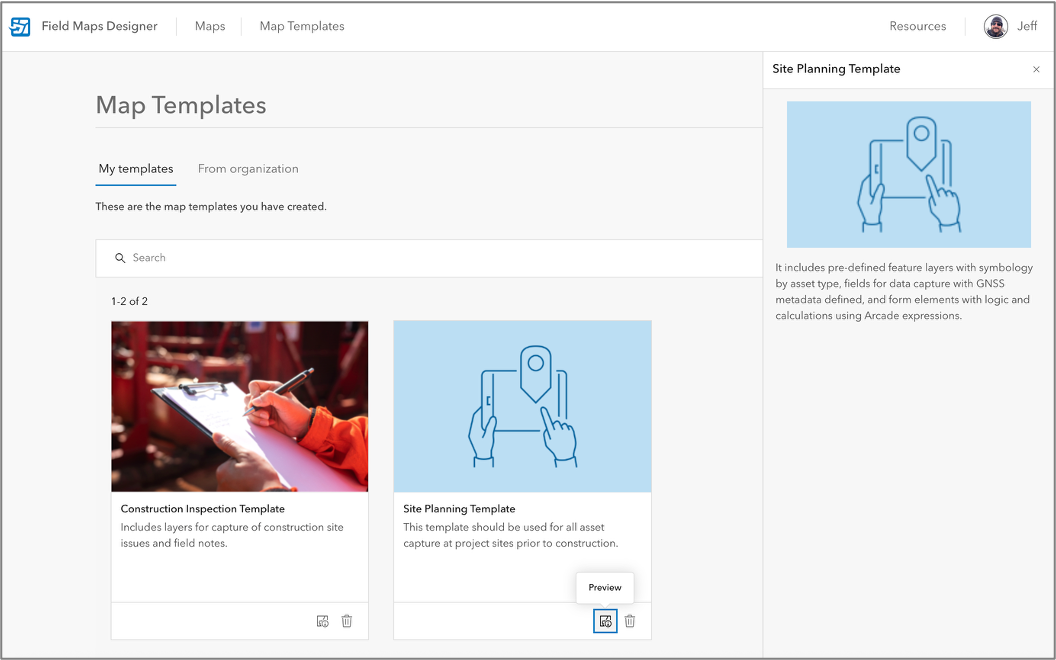Select the Map Templates section

click(301, 26)
